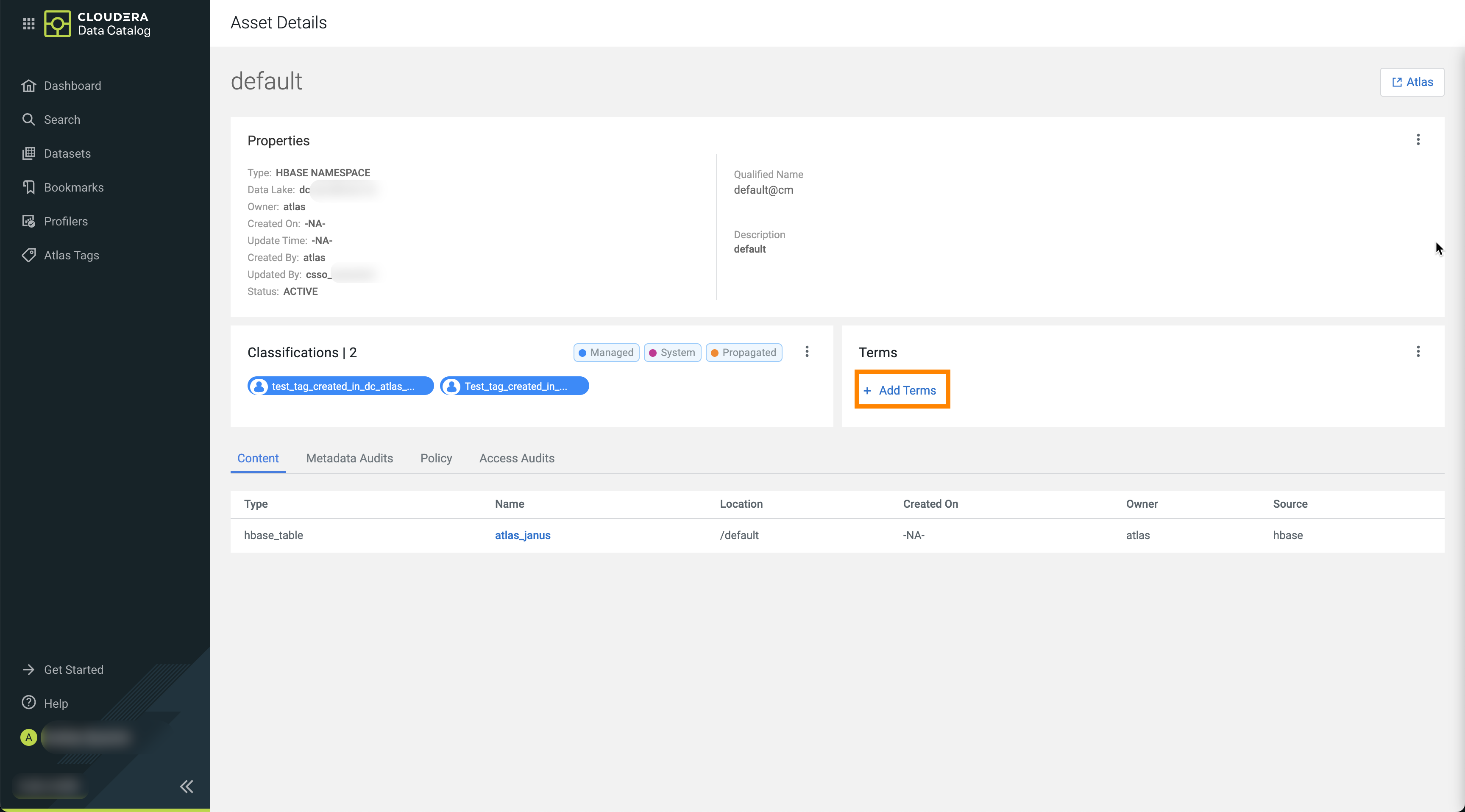Open the app switcher grid icon

[x=28, y=24]
